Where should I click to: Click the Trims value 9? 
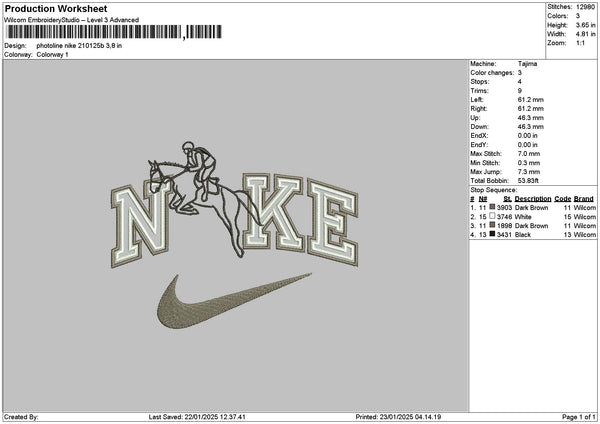click(x=520, y=91)
